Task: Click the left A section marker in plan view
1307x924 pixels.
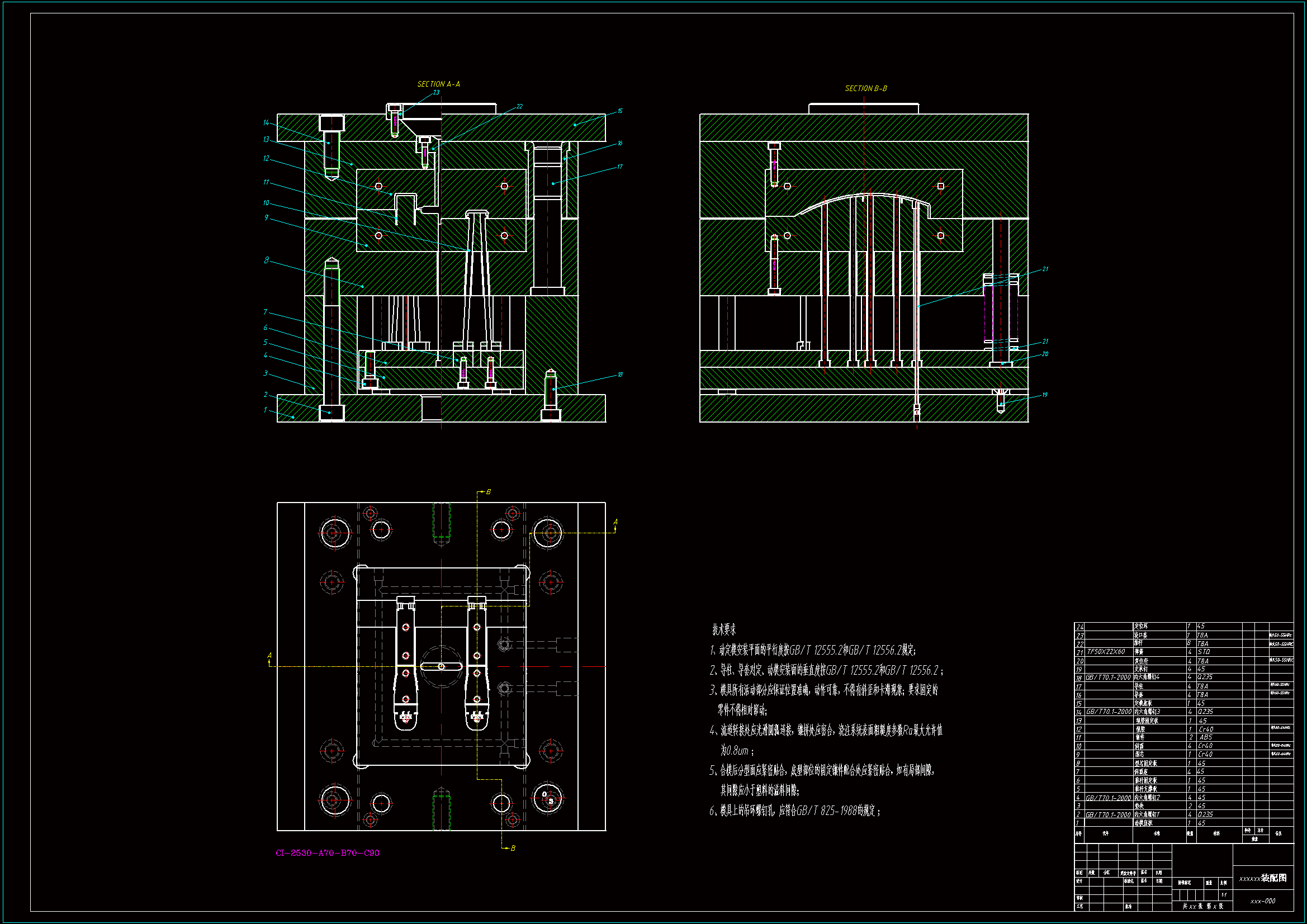Action: pos(269,656)
